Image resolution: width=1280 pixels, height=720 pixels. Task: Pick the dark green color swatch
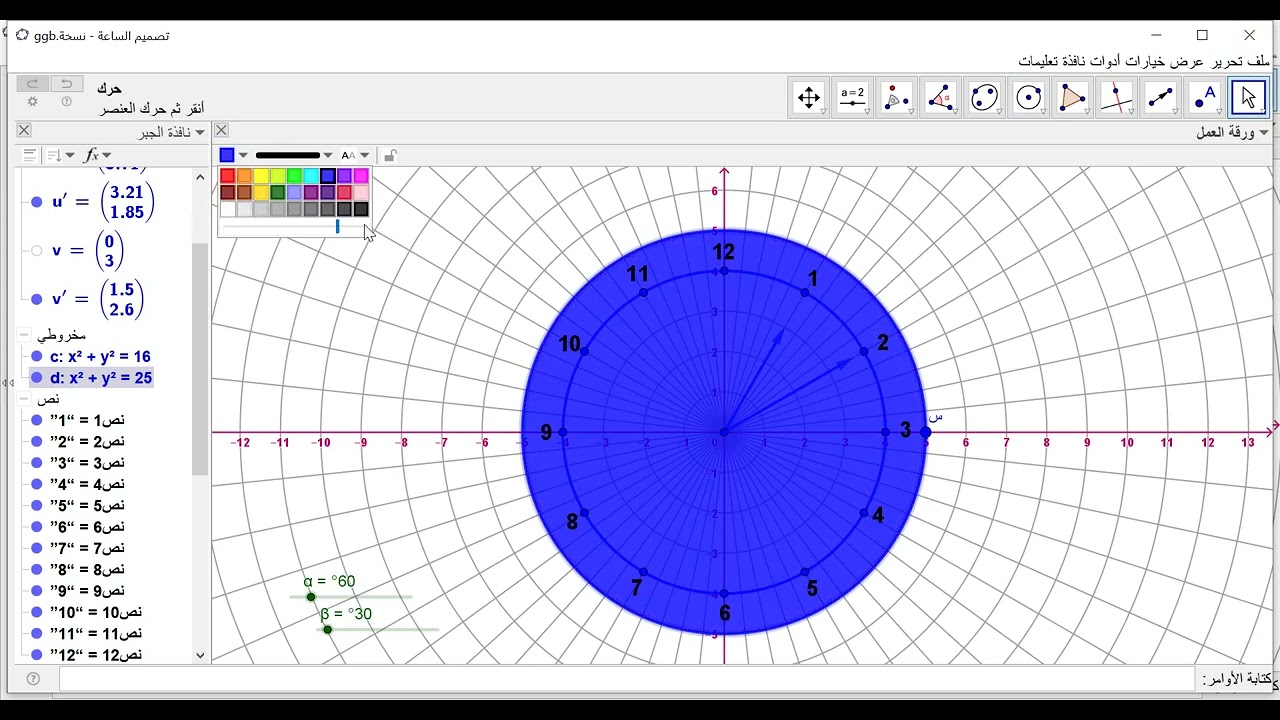(x=278, y=192)
